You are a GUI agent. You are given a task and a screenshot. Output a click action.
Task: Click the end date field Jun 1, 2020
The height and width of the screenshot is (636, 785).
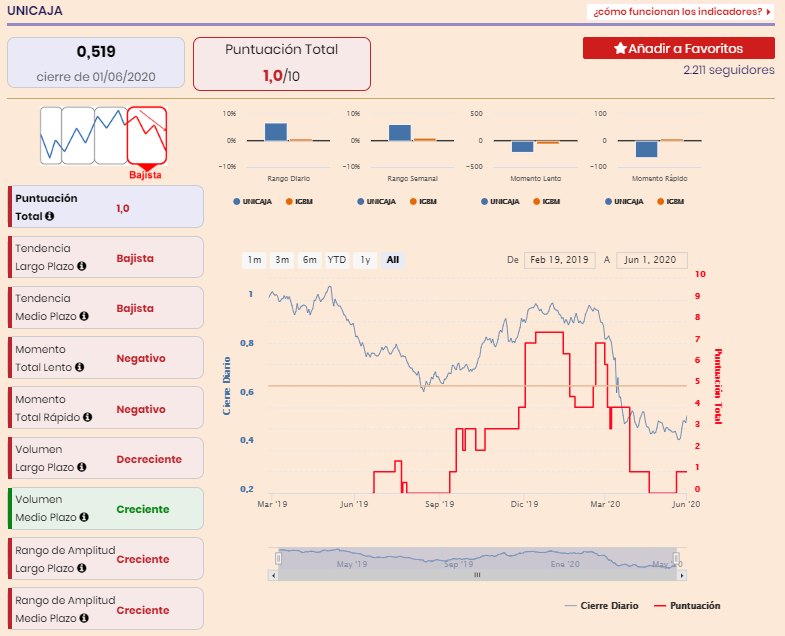coord(652,260)
